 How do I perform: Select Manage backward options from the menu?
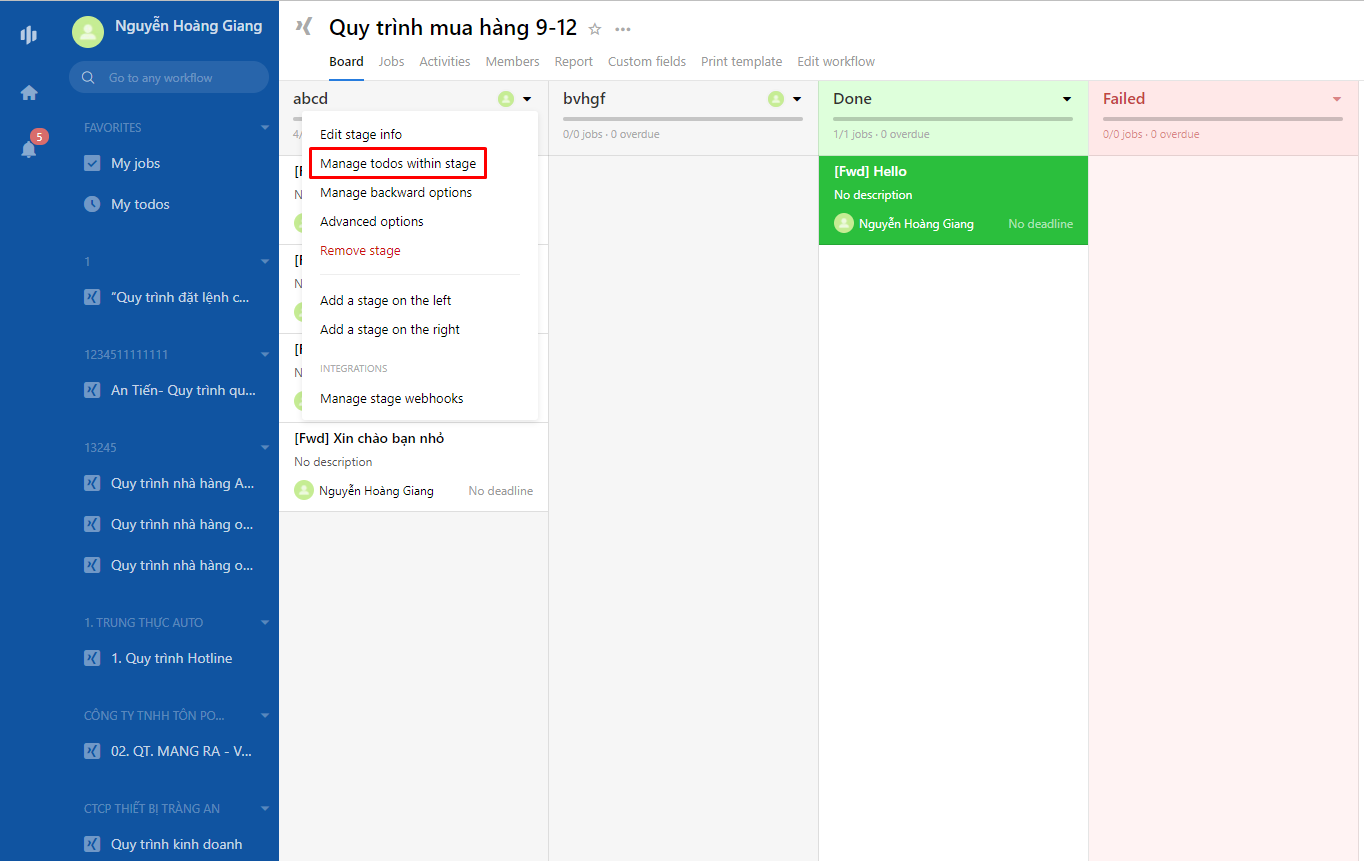point(395,192)
